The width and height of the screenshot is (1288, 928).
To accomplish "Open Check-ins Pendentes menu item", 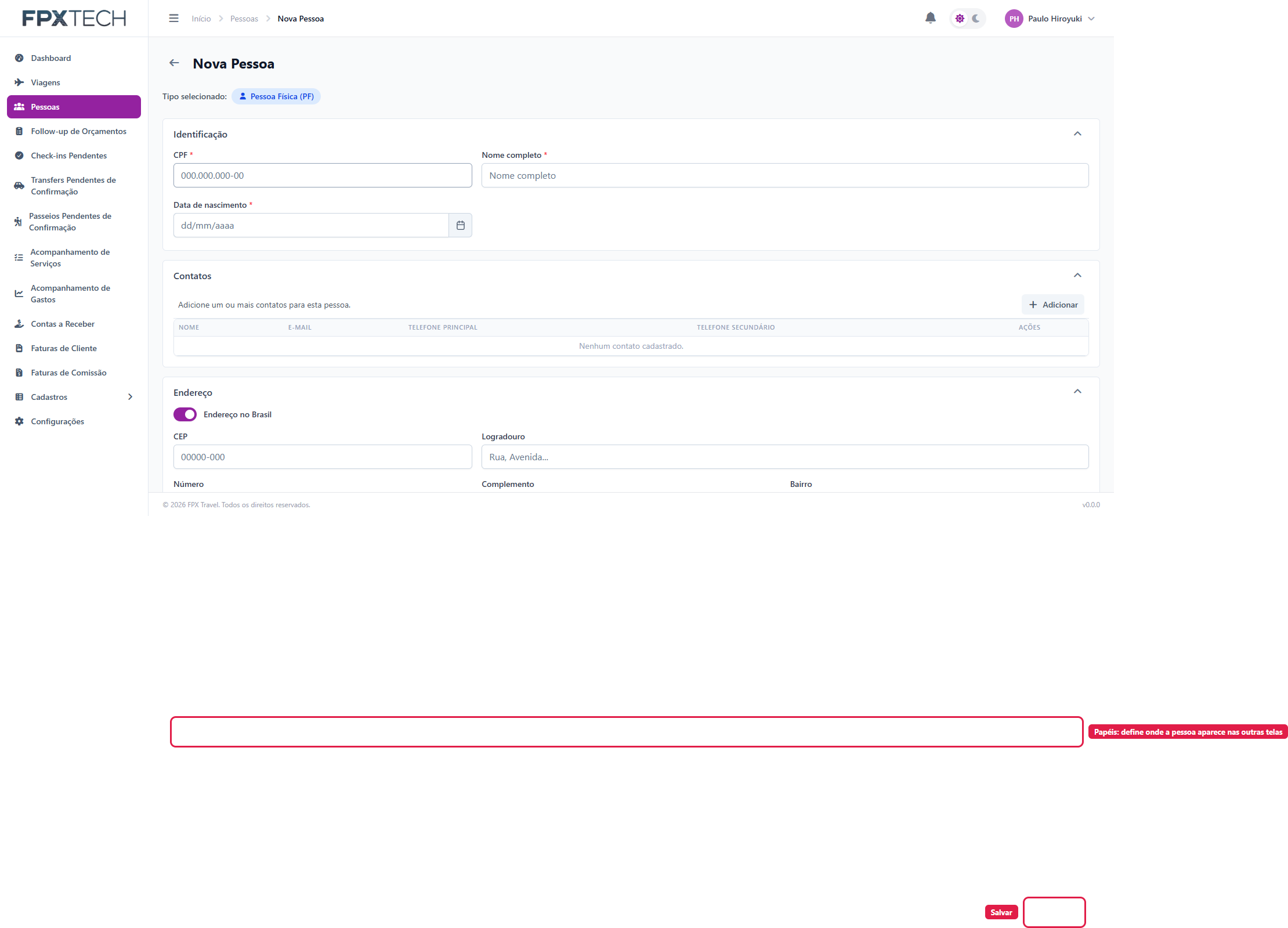I will tap(74, 156).
